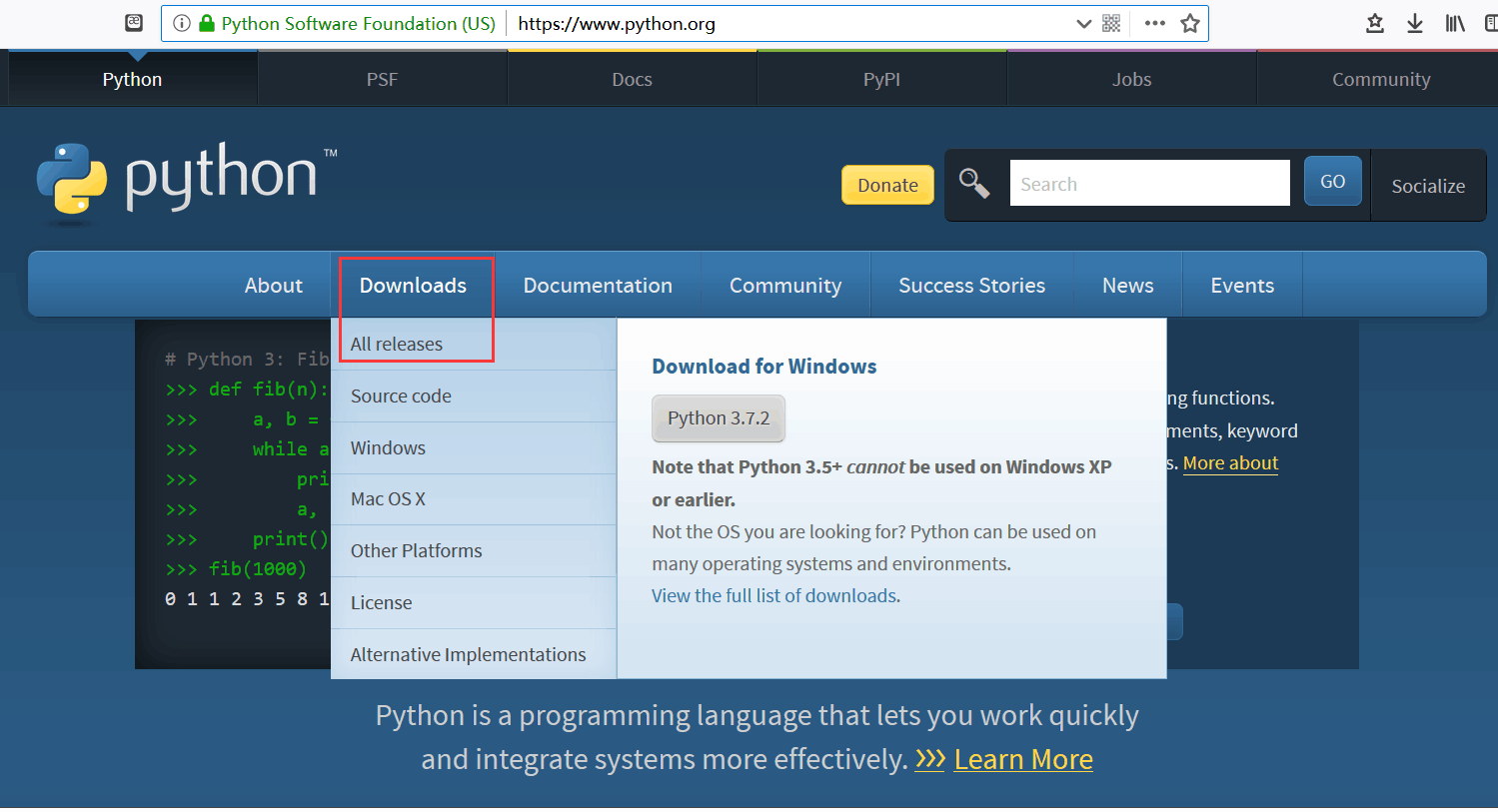Open the Downloads navigation menu
This screenshot has height=812, width=1498.
tap(413, 285)
